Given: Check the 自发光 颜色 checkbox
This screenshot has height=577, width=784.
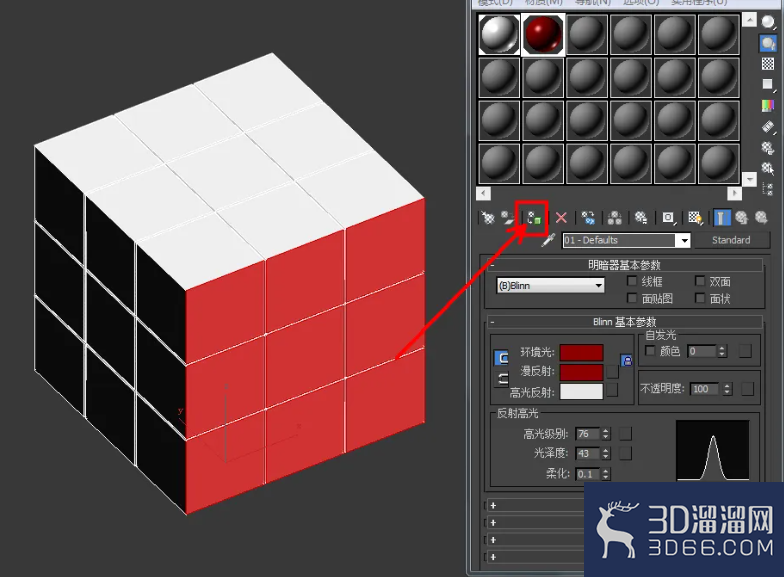Looking at the screenshot, I should 650,350.
